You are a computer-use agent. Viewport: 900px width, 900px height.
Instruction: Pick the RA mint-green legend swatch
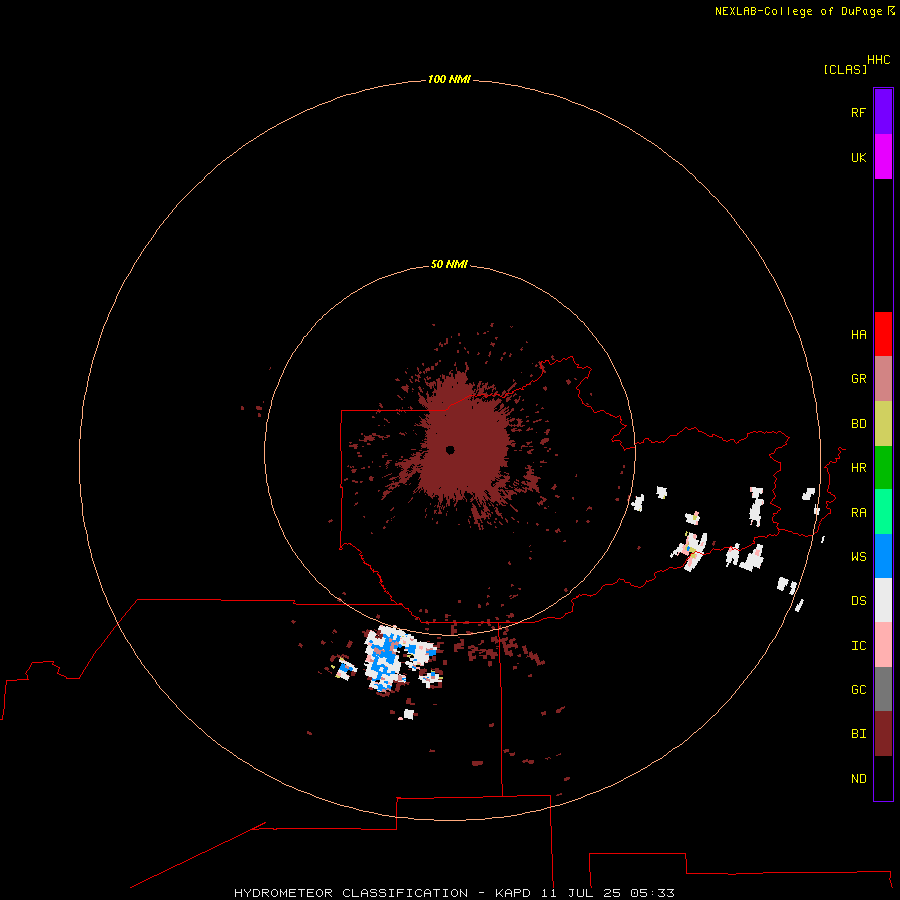[x=883, y=512]
